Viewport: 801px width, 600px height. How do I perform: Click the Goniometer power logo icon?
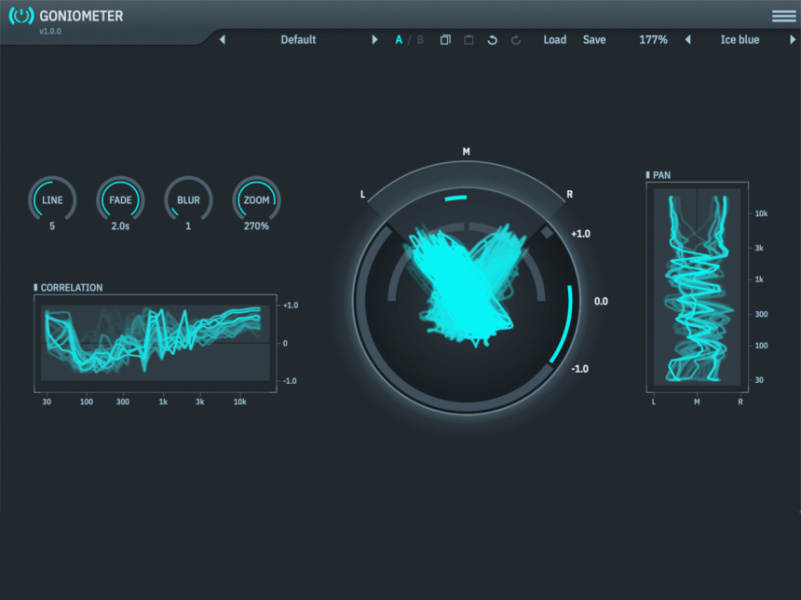point(21,16)
